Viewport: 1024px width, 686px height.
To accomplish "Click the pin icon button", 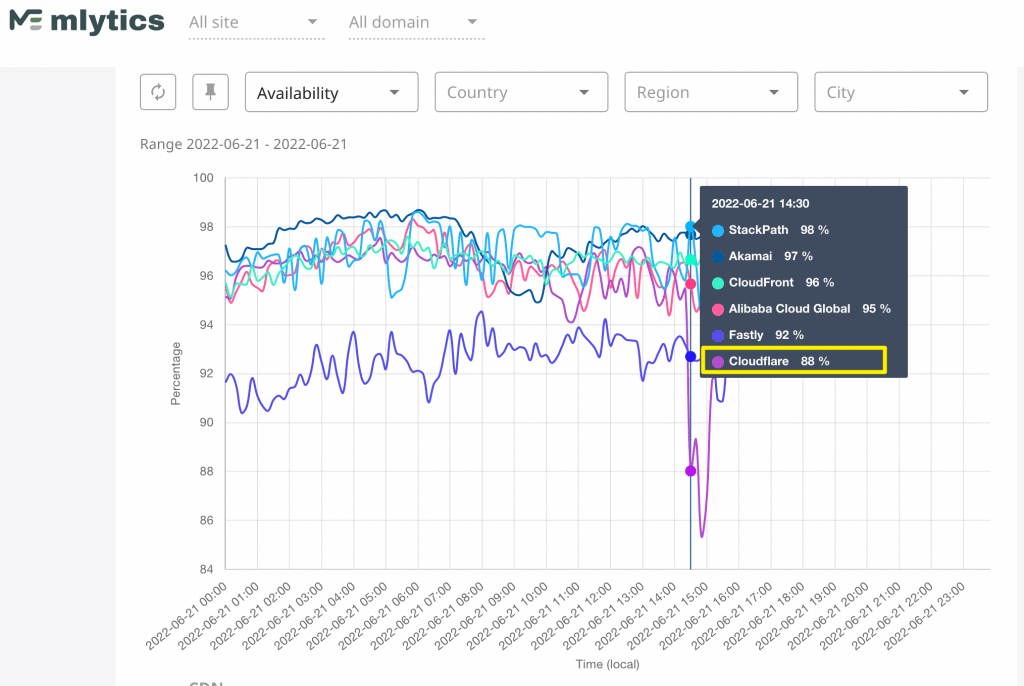I will coord(210,92).
